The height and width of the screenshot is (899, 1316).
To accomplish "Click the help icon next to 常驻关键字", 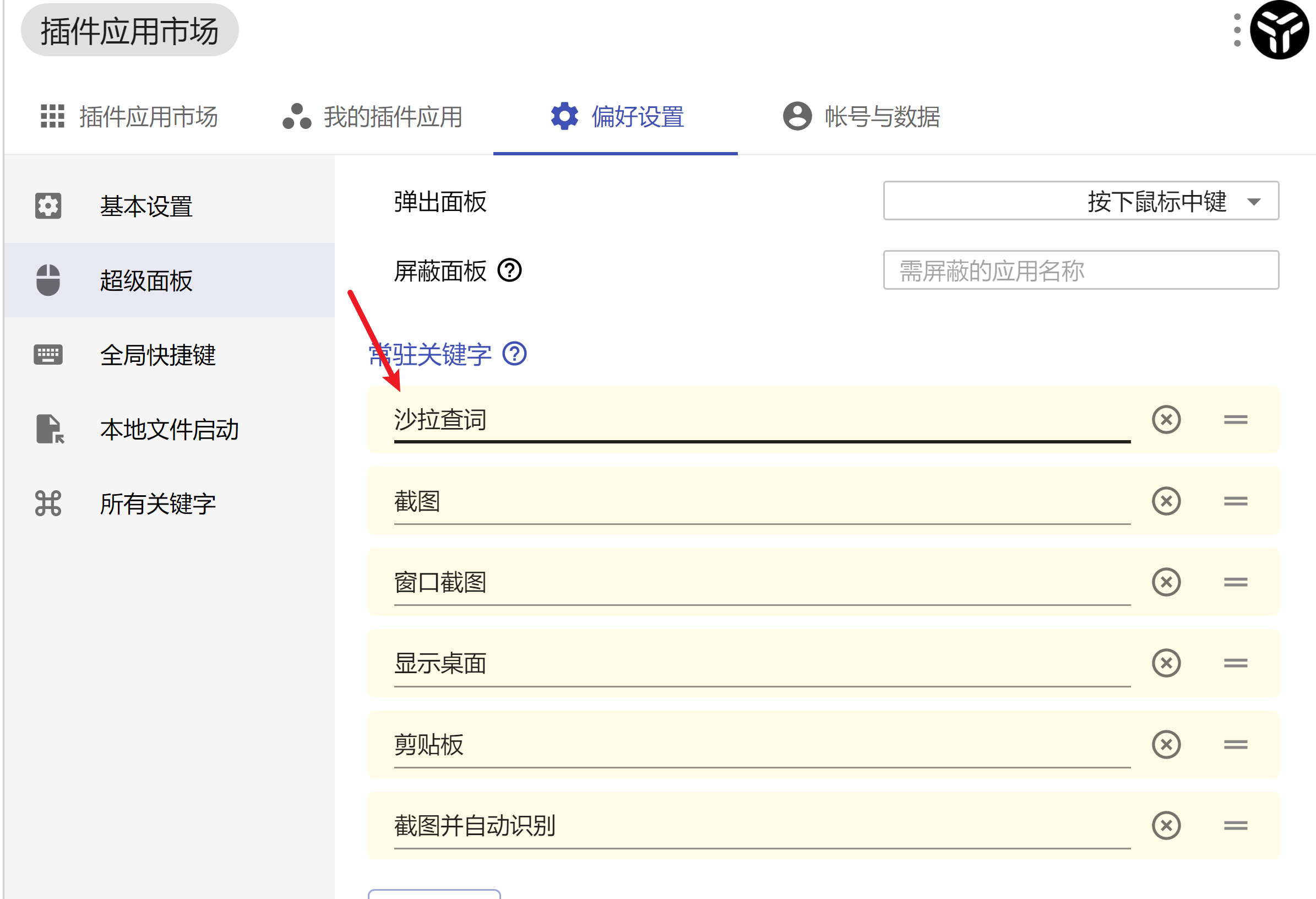I will pos(515,355).
